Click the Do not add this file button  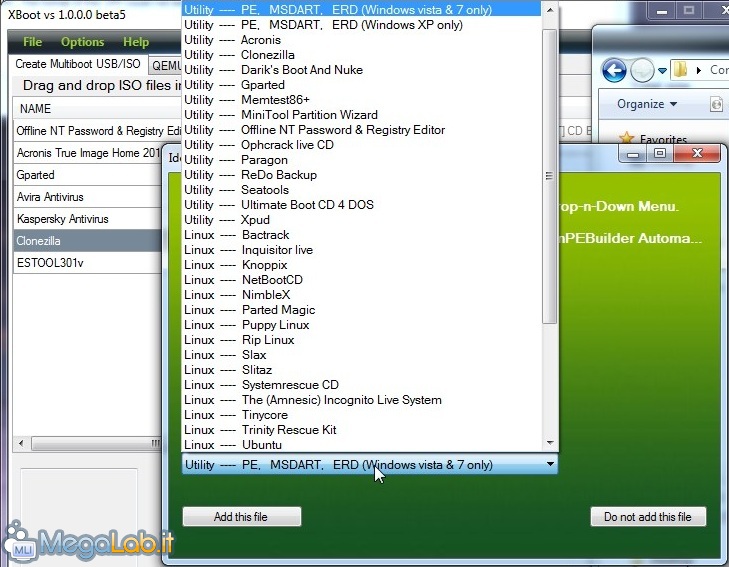click(x=648, y=517)
